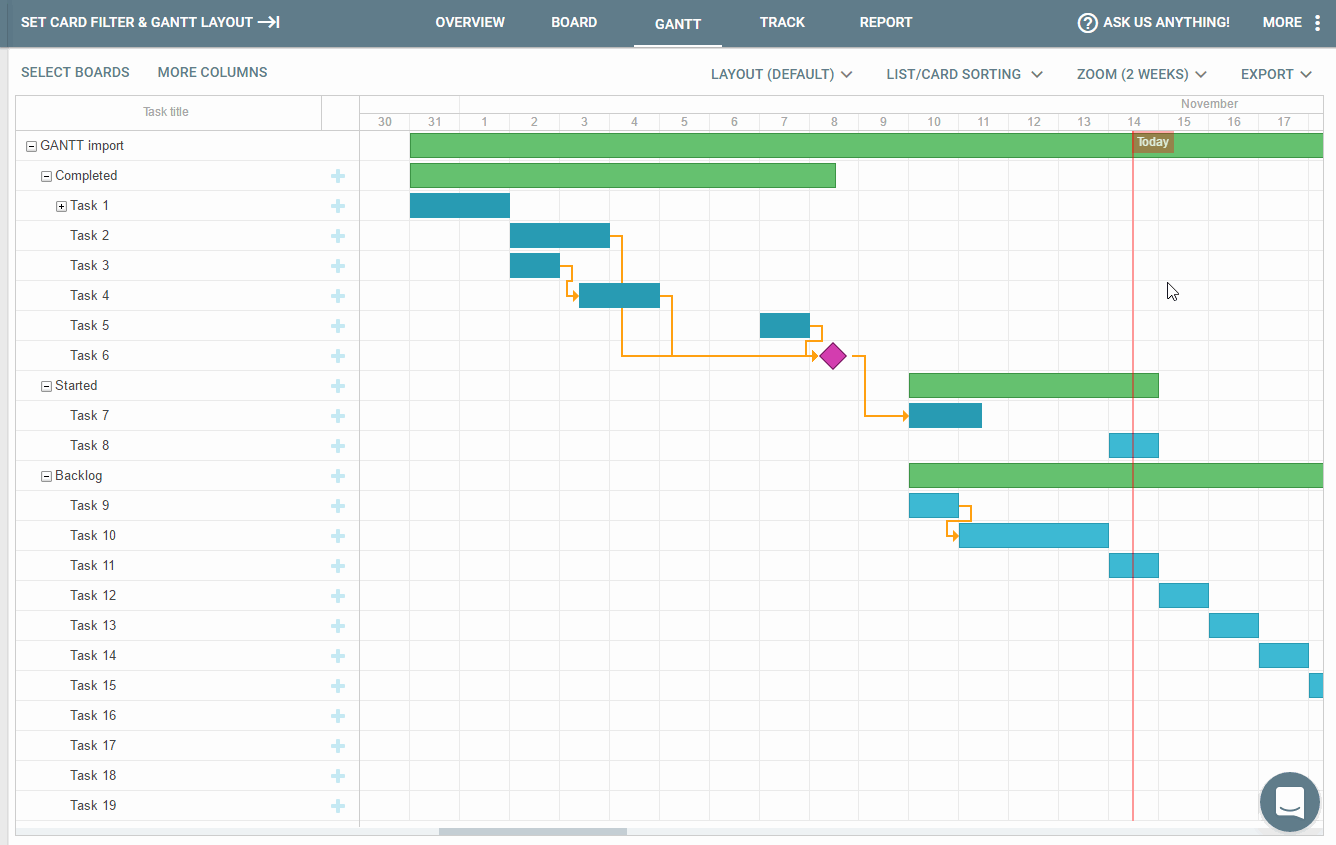This screenshot has height=845, width=1336.
Task: Open the MORE kebab menu
Action: [x=1317, y=22]
